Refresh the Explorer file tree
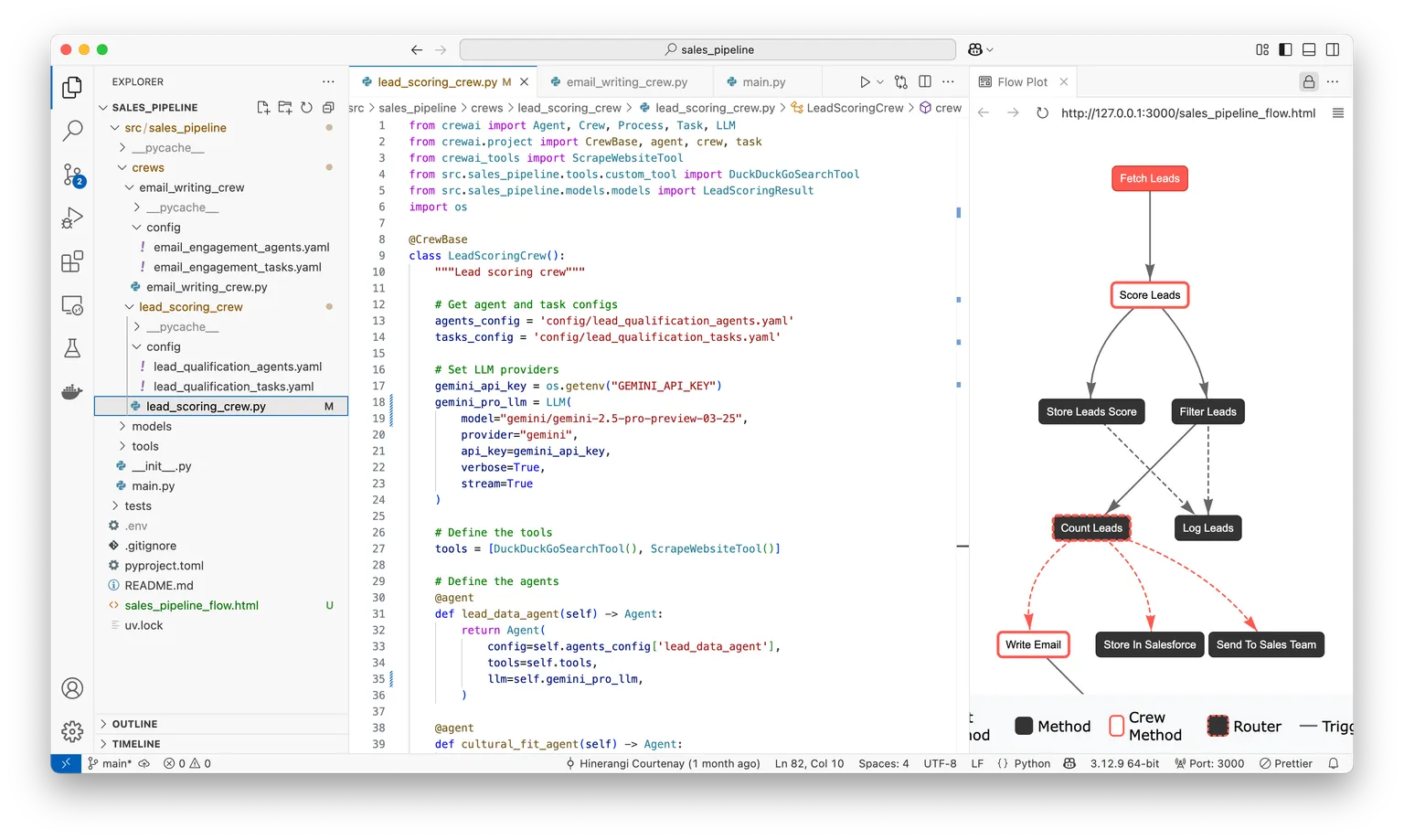Screen dimensions: 1404x840 tap(307, 107)
